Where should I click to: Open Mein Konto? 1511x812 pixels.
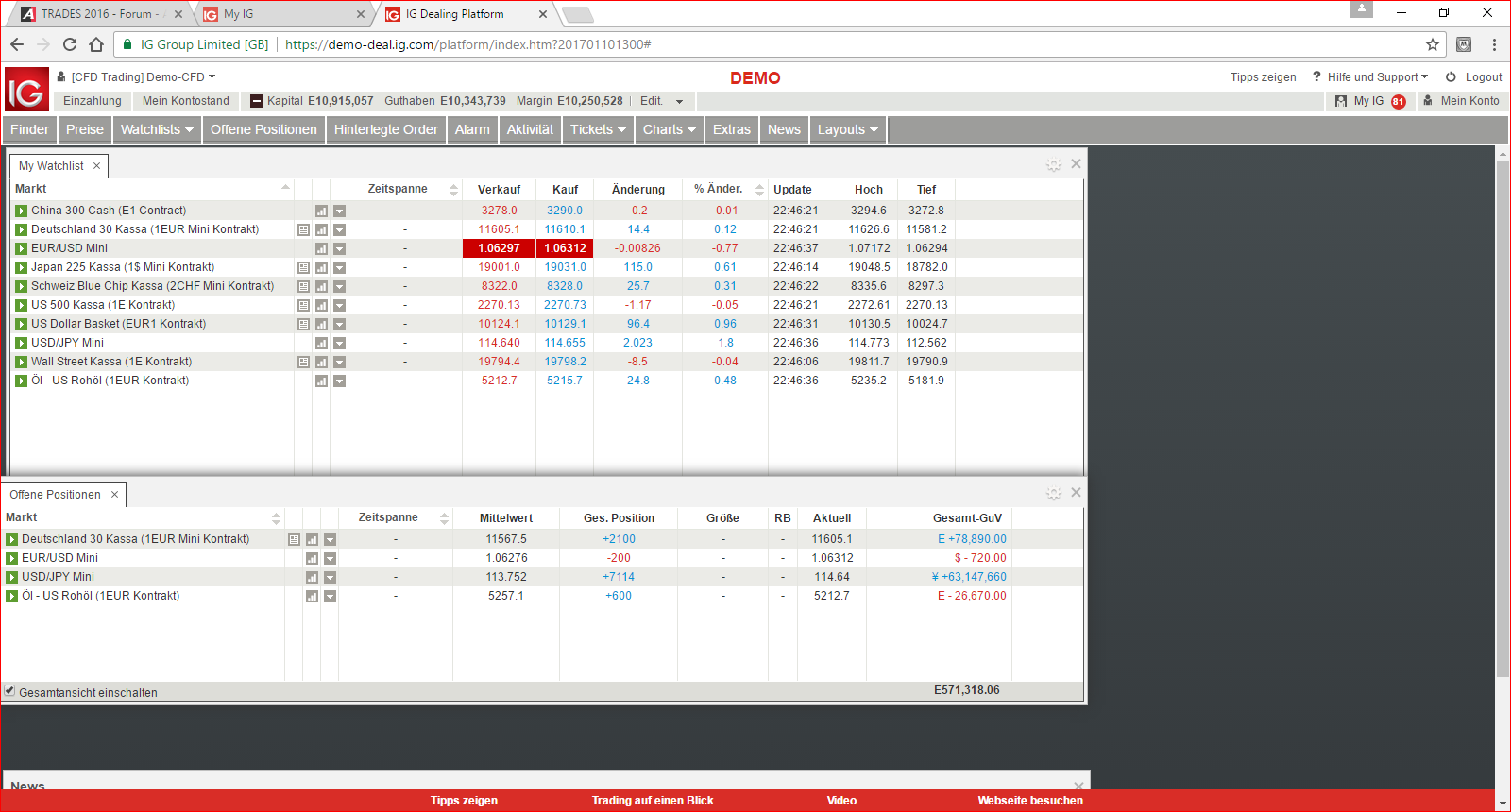click(x=1461, y=101)
